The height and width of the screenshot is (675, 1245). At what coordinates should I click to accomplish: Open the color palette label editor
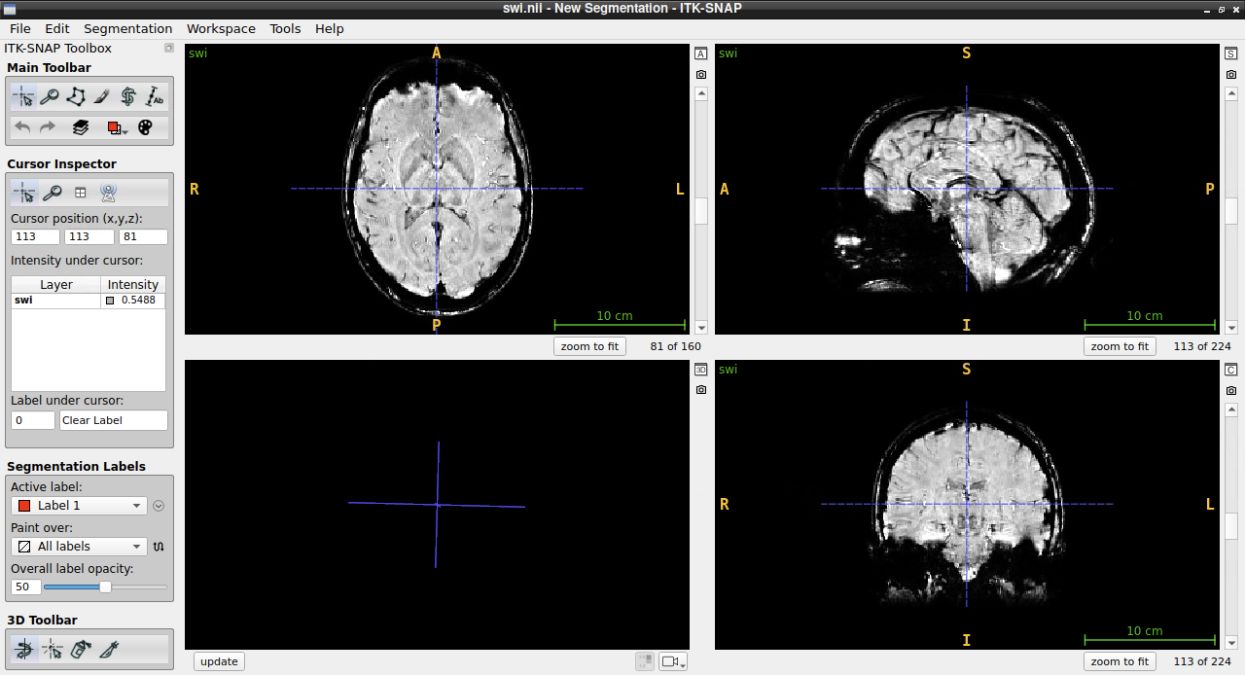pos(145,127)
